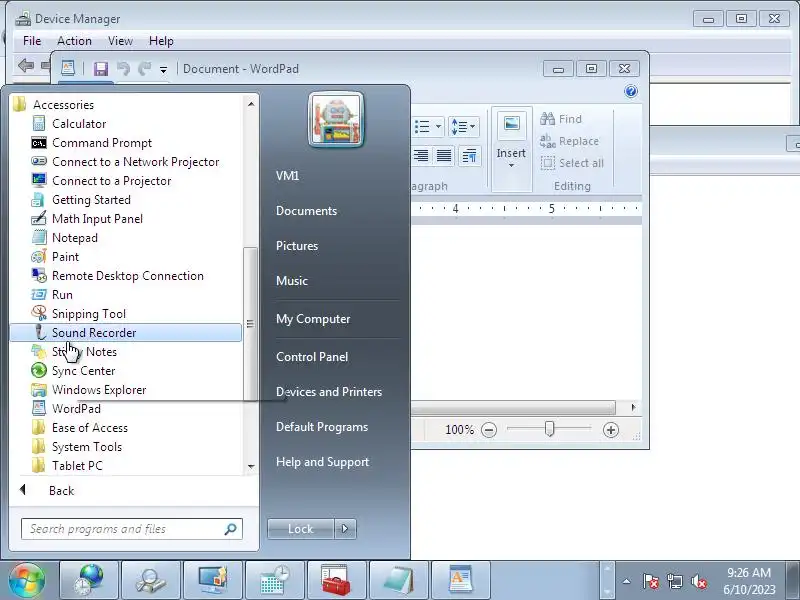Open My Computer
This screenshot has width=800, height=600.
(x=313, y=319)
